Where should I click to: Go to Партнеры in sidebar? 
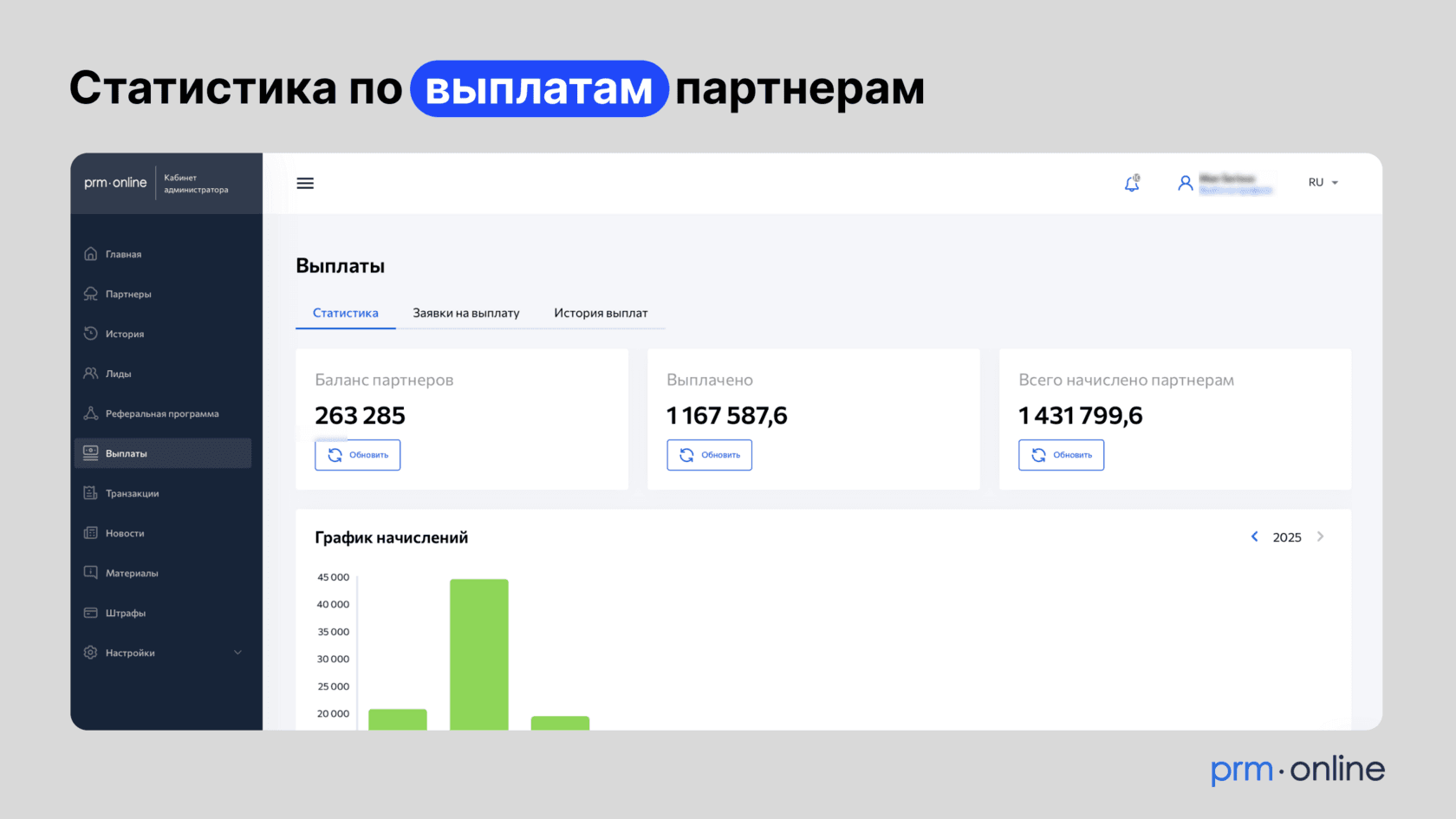click(x=128, y=295)
